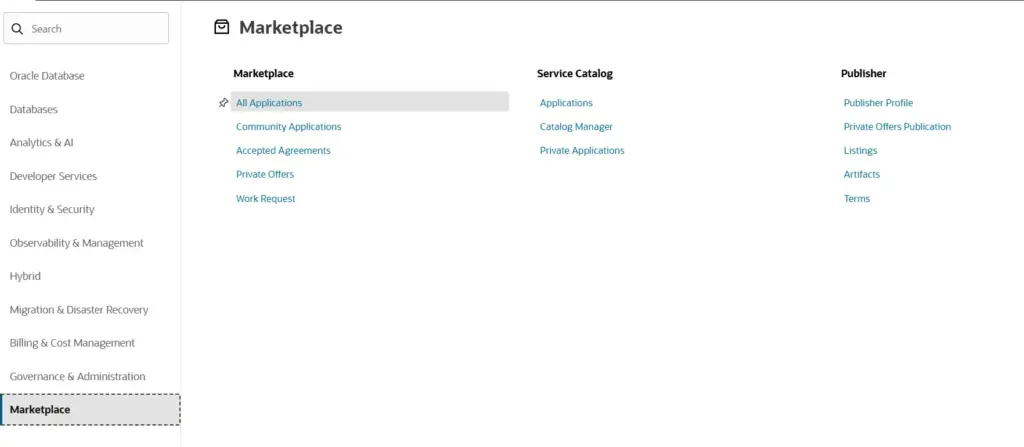The height and width of the screenshot is (447, 1024).
Task: Click the Marketplace shopping bag header icon
Action: (x=222, y=27)
